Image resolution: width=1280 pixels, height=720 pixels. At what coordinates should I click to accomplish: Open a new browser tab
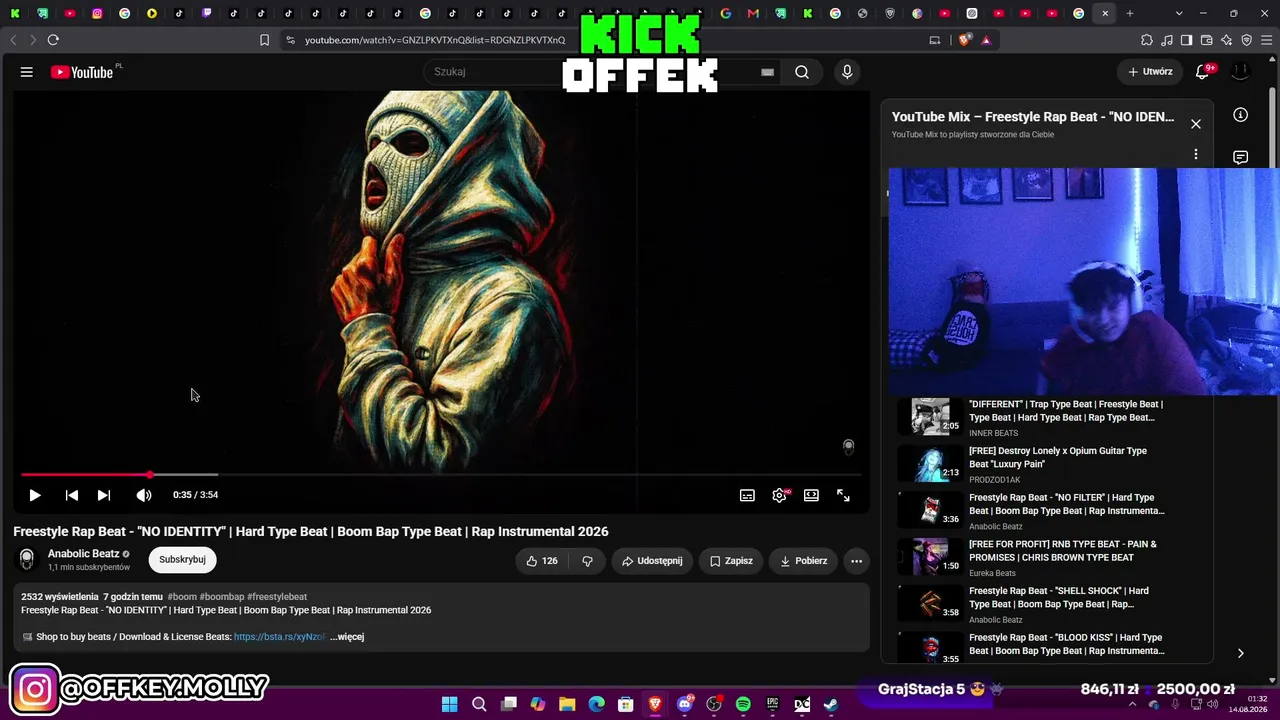coord(1130,13)
